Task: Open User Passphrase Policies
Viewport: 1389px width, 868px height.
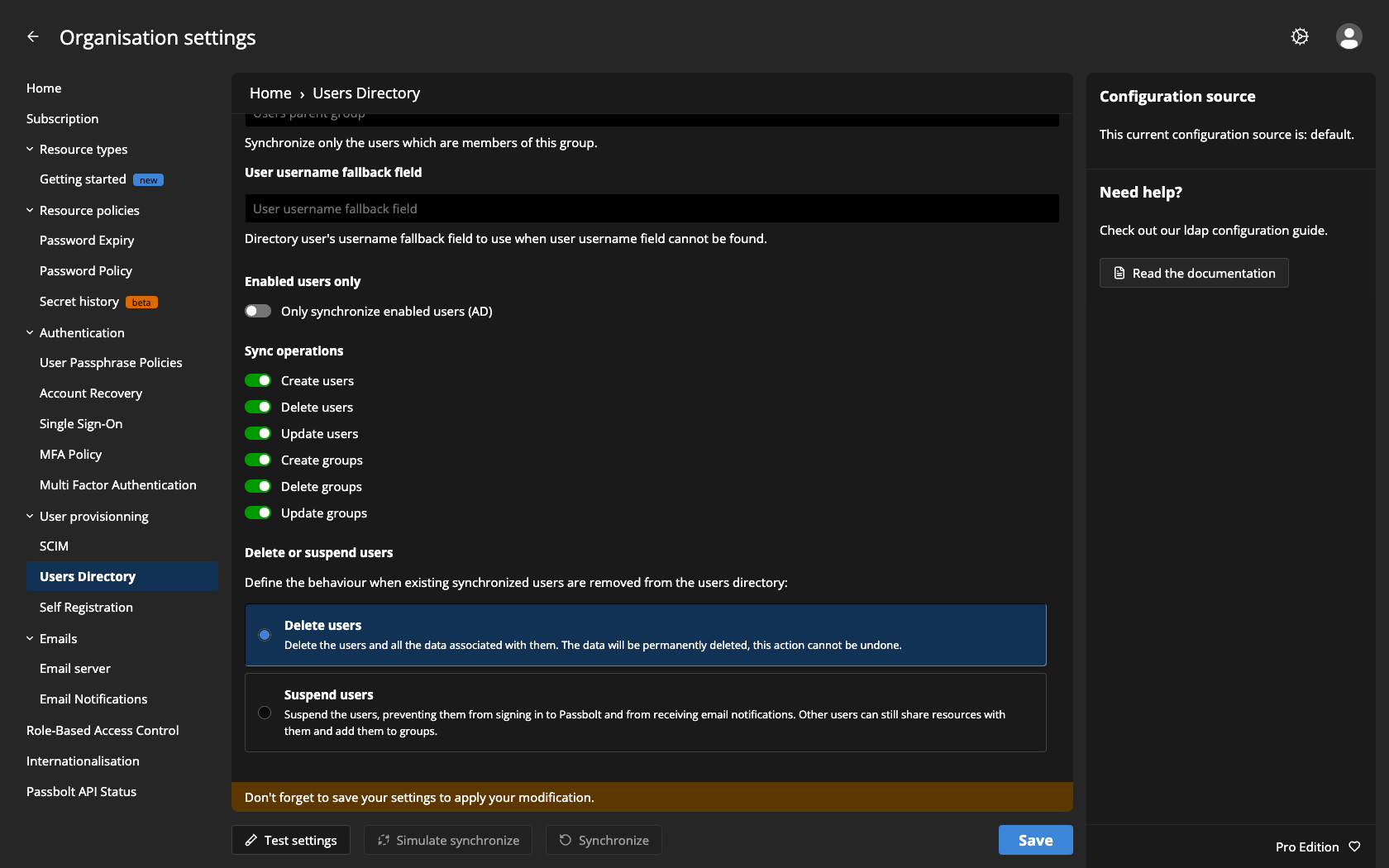Action: (111, 362)
